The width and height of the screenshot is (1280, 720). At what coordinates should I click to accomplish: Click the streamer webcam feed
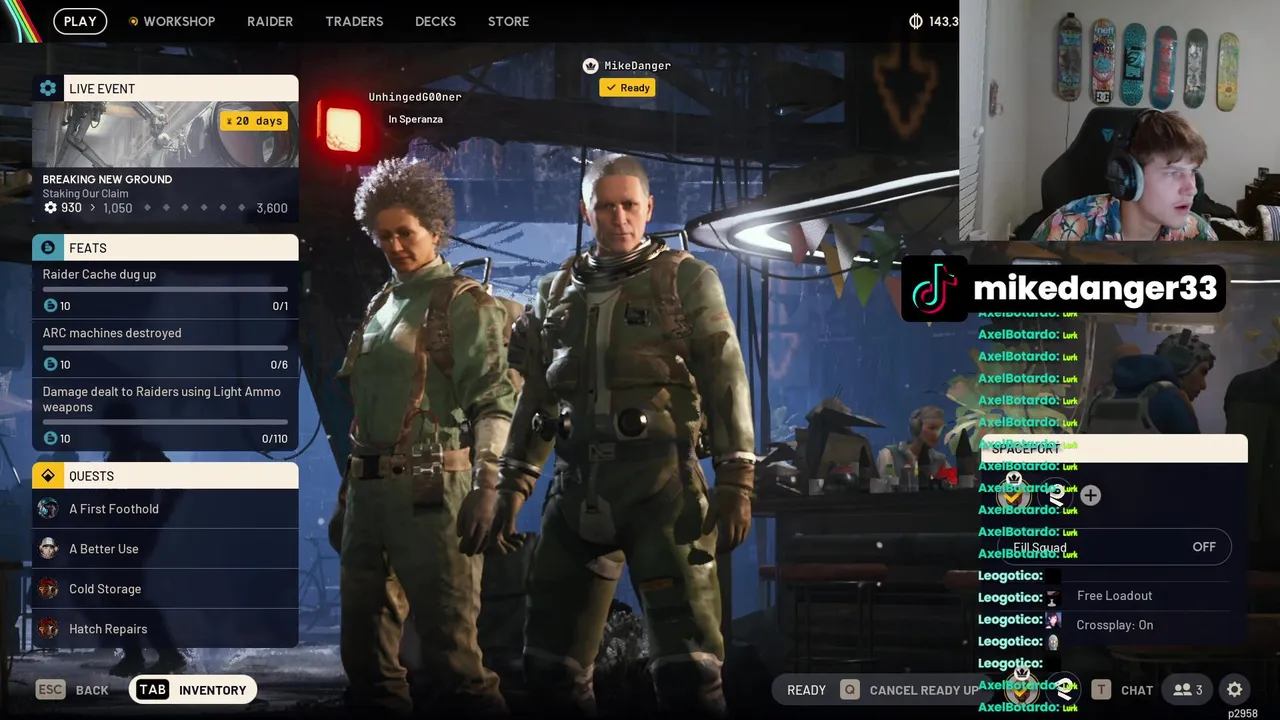[x=1119, y=120]
